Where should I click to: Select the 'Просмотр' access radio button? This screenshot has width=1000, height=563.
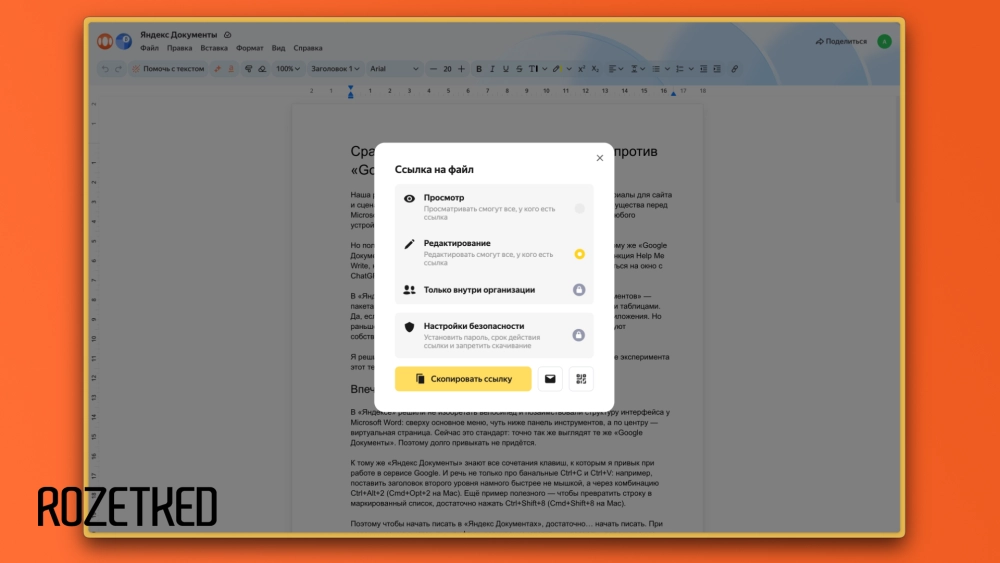click(579, 208)
